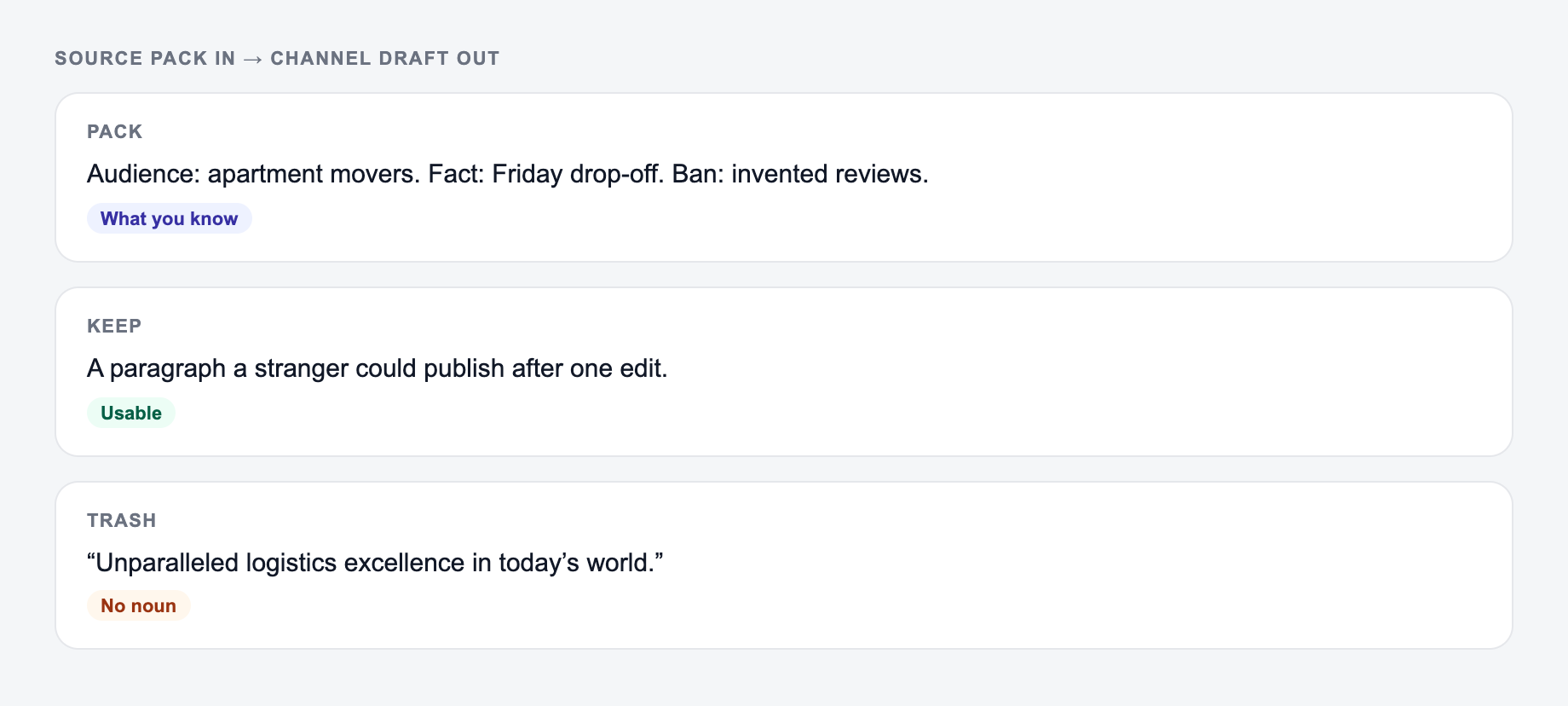Select the KEEP card heading

pyautogui.click(x=114, y=326)
